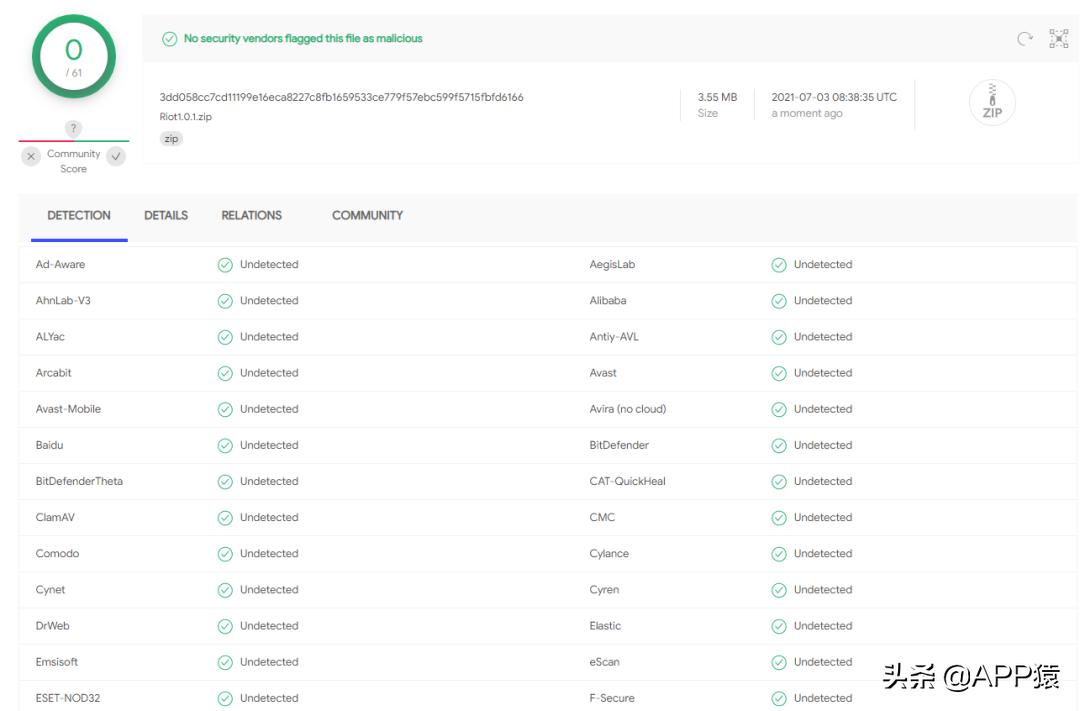Click the similarity graph icon
Screen dimensions: 1080x711
coord(1058,39)
